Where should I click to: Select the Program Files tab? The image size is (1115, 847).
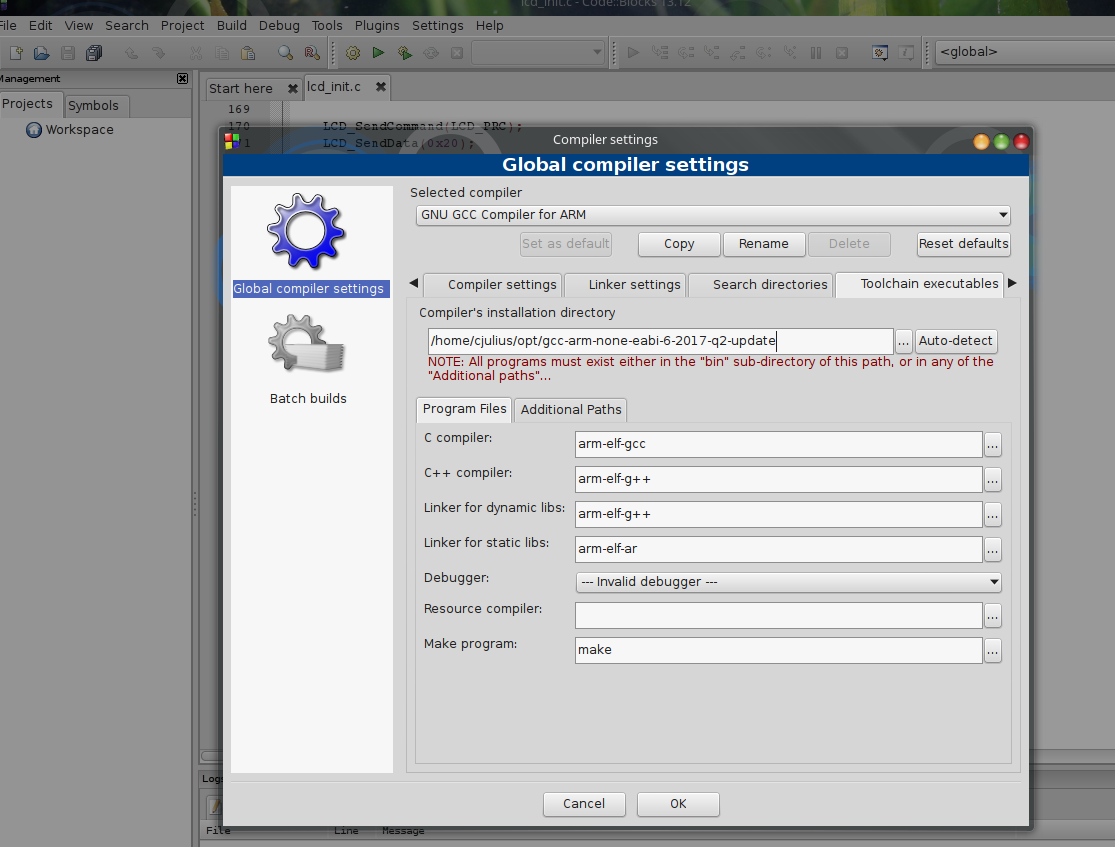(464, 409)
